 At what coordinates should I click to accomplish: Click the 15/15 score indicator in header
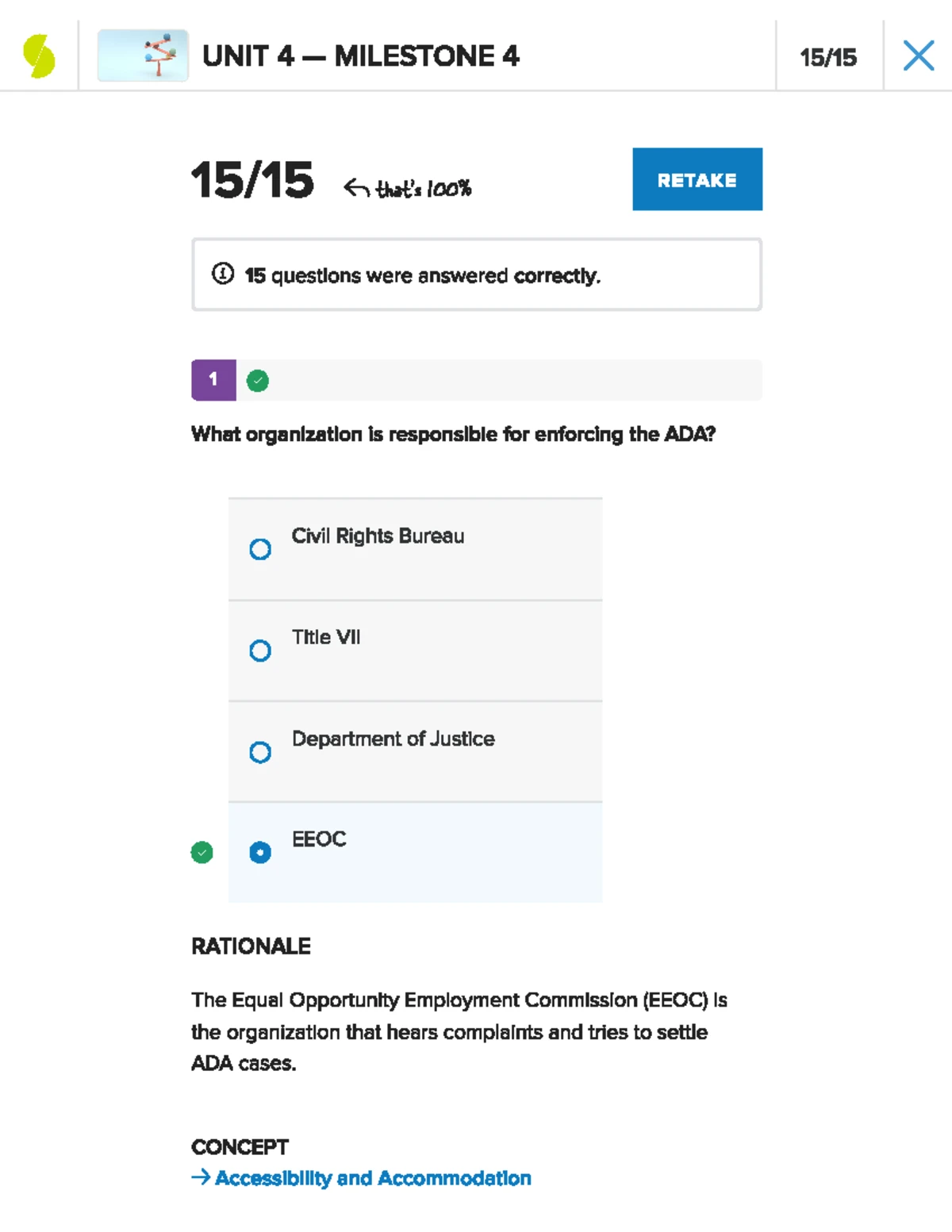(828, 56)
